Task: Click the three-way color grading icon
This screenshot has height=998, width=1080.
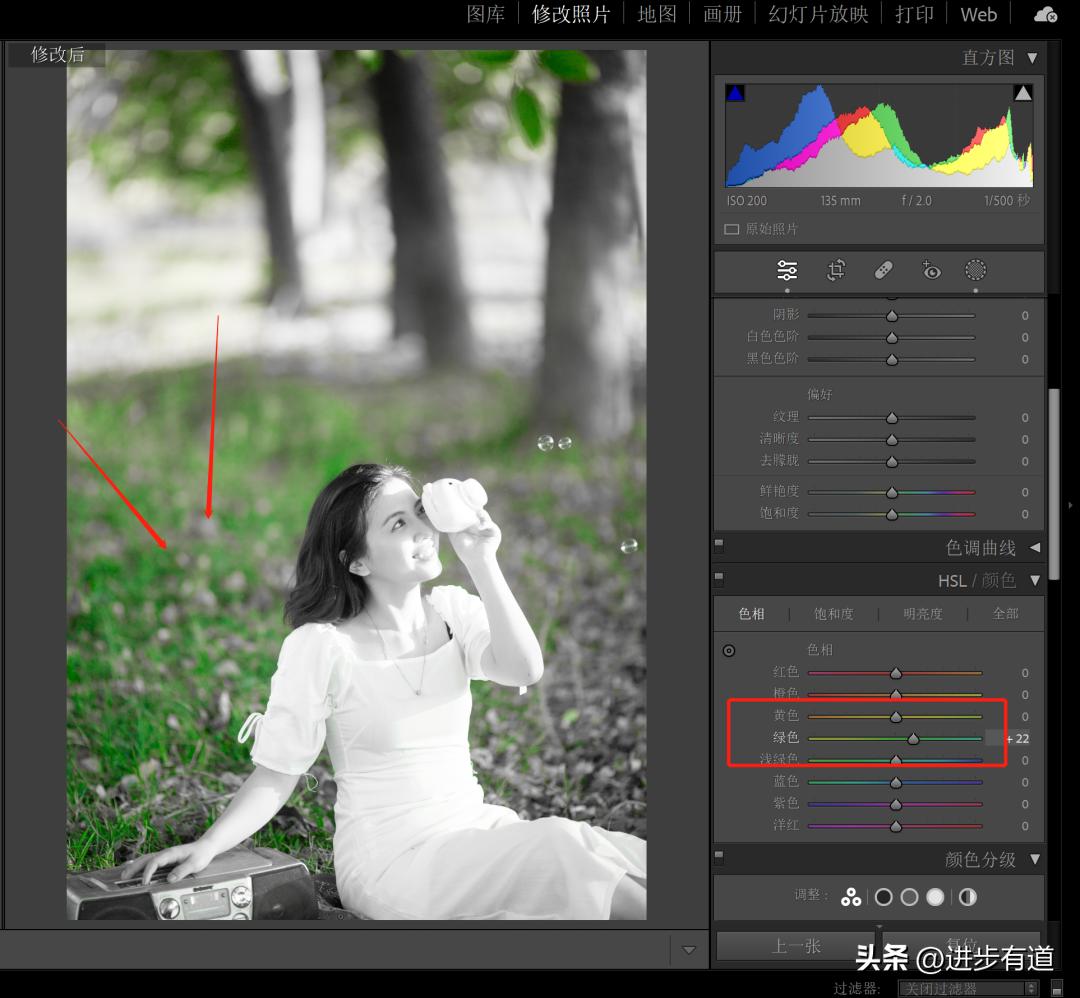Action: [851, 897]
